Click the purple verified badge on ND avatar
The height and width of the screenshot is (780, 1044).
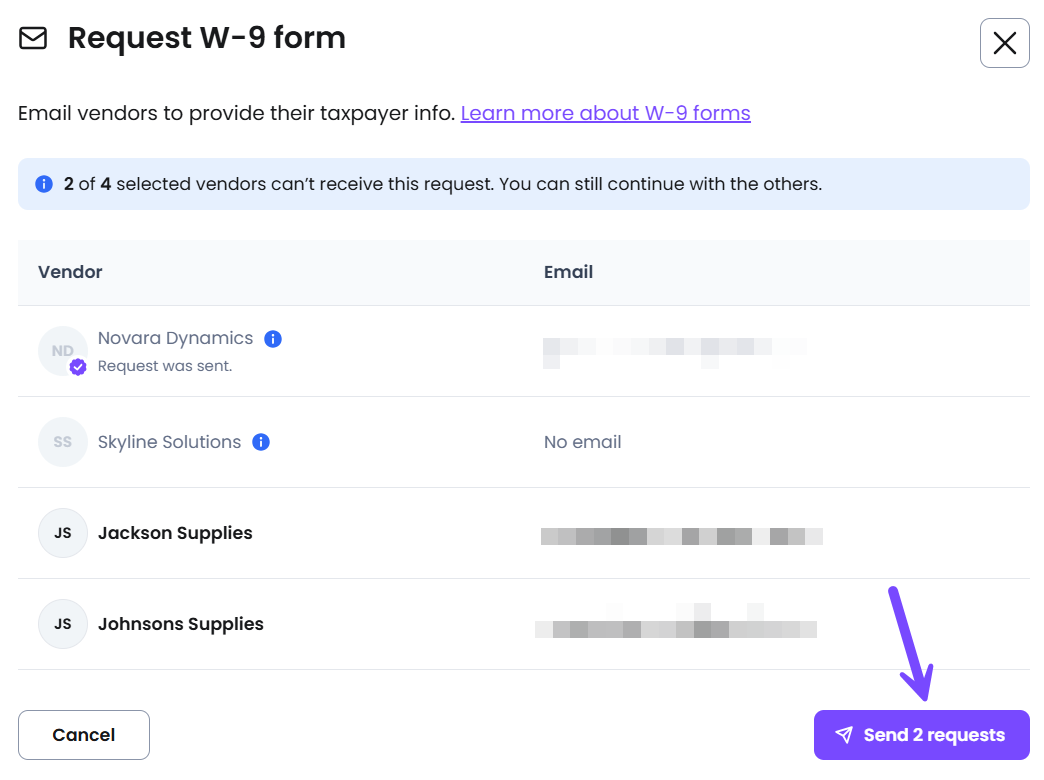78,367
